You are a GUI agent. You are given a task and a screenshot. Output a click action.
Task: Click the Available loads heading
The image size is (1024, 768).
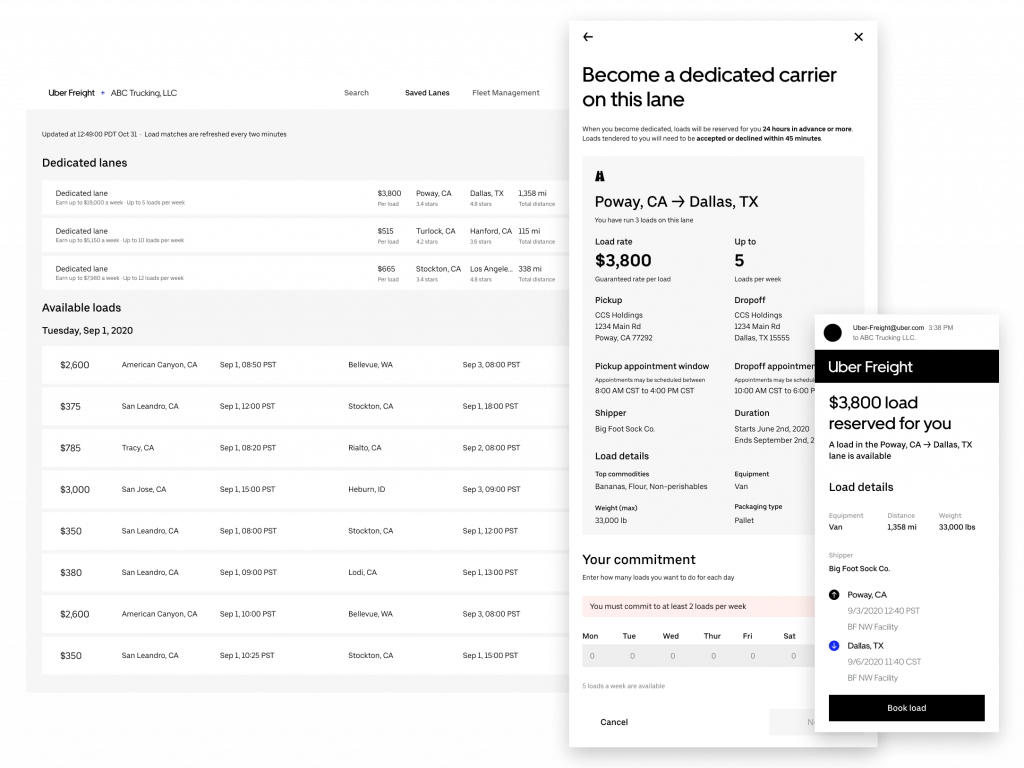(82, 308)
